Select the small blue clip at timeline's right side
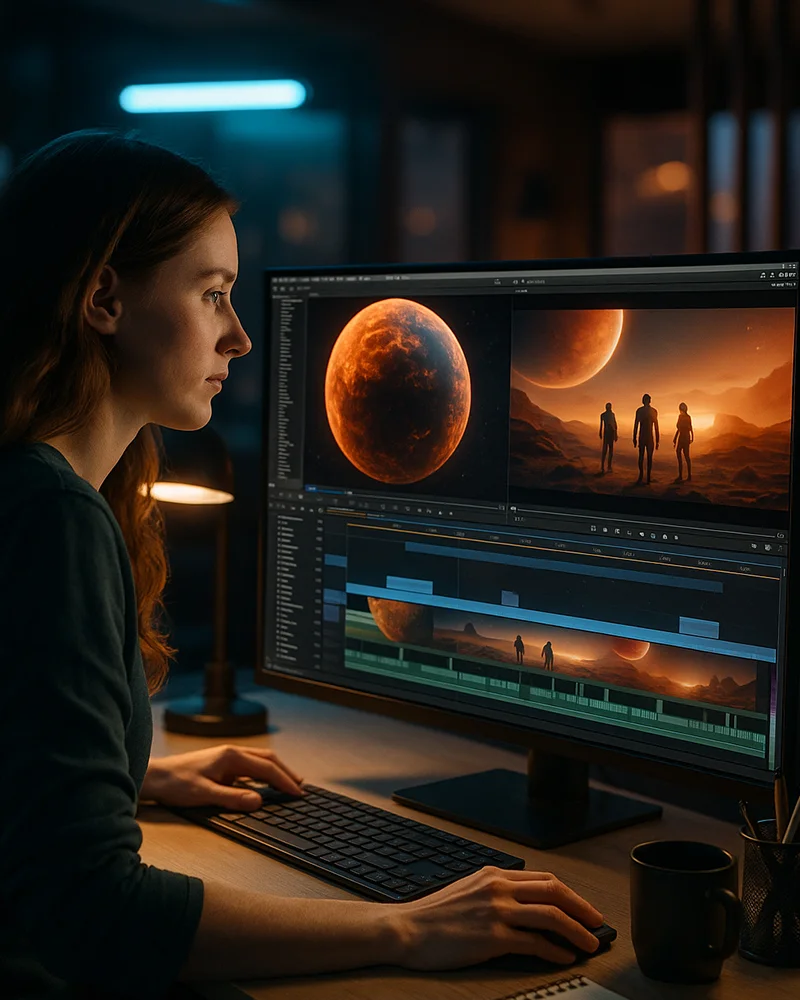This screenshot has width=800, height=1000. (x=698, y=627)
